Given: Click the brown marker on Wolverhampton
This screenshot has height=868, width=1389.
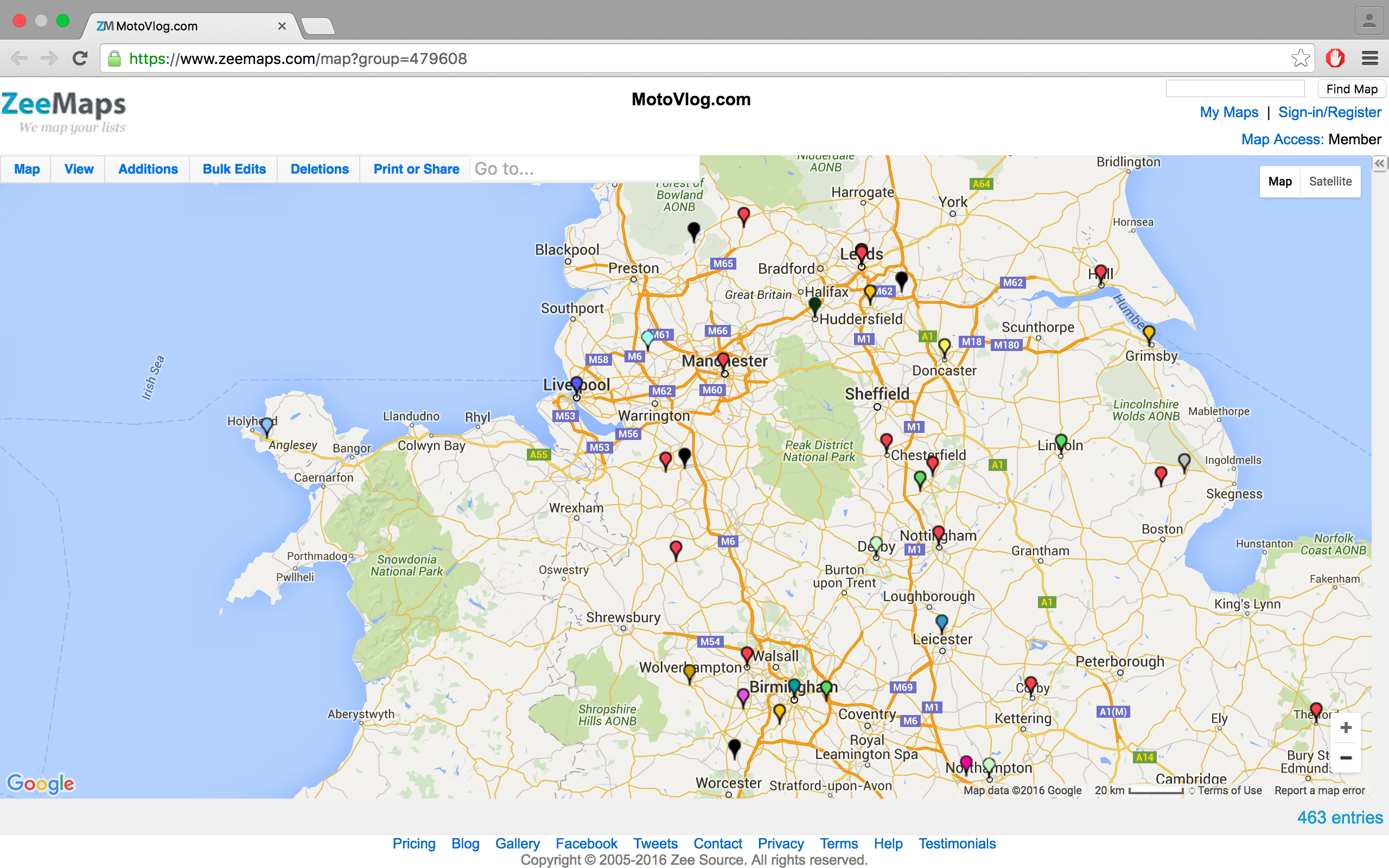Looking at the screenshot, I should click(689, 673).
